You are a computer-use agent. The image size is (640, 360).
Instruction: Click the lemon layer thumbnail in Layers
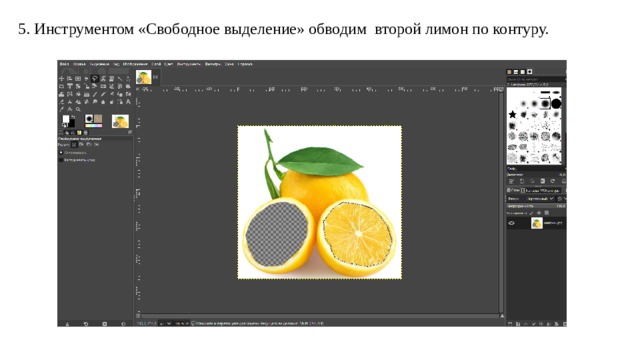(537, 223)
